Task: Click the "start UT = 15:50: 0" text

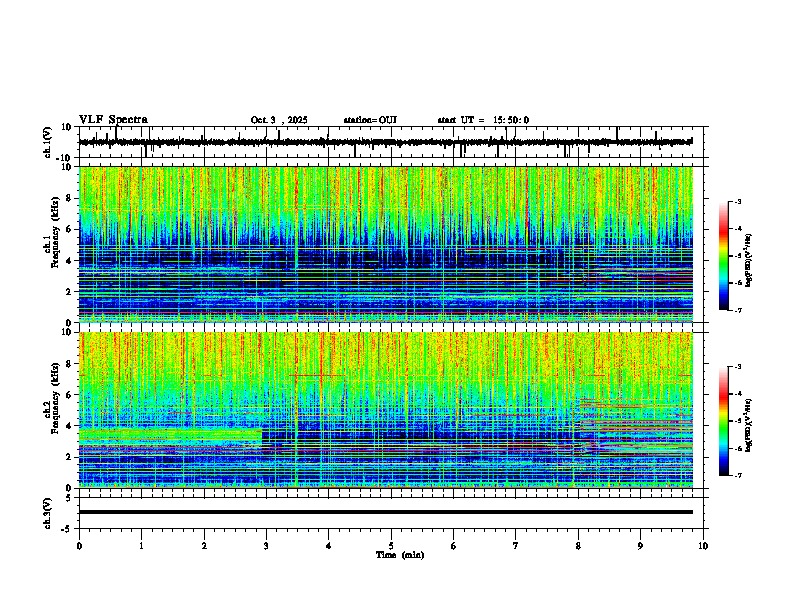Action: point(483,120)
